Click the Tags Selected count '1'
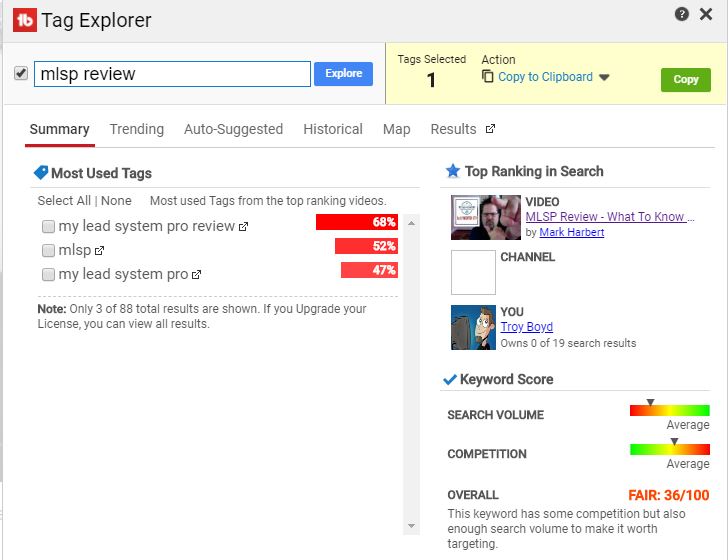This screenshot has width=728, height=560. (431, 80)
